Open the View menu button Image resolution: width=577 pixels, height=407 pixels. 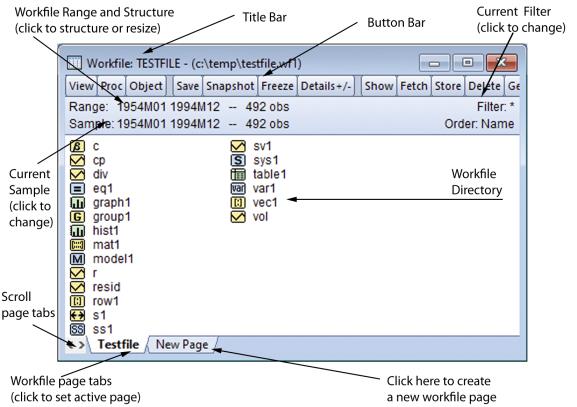81,86
